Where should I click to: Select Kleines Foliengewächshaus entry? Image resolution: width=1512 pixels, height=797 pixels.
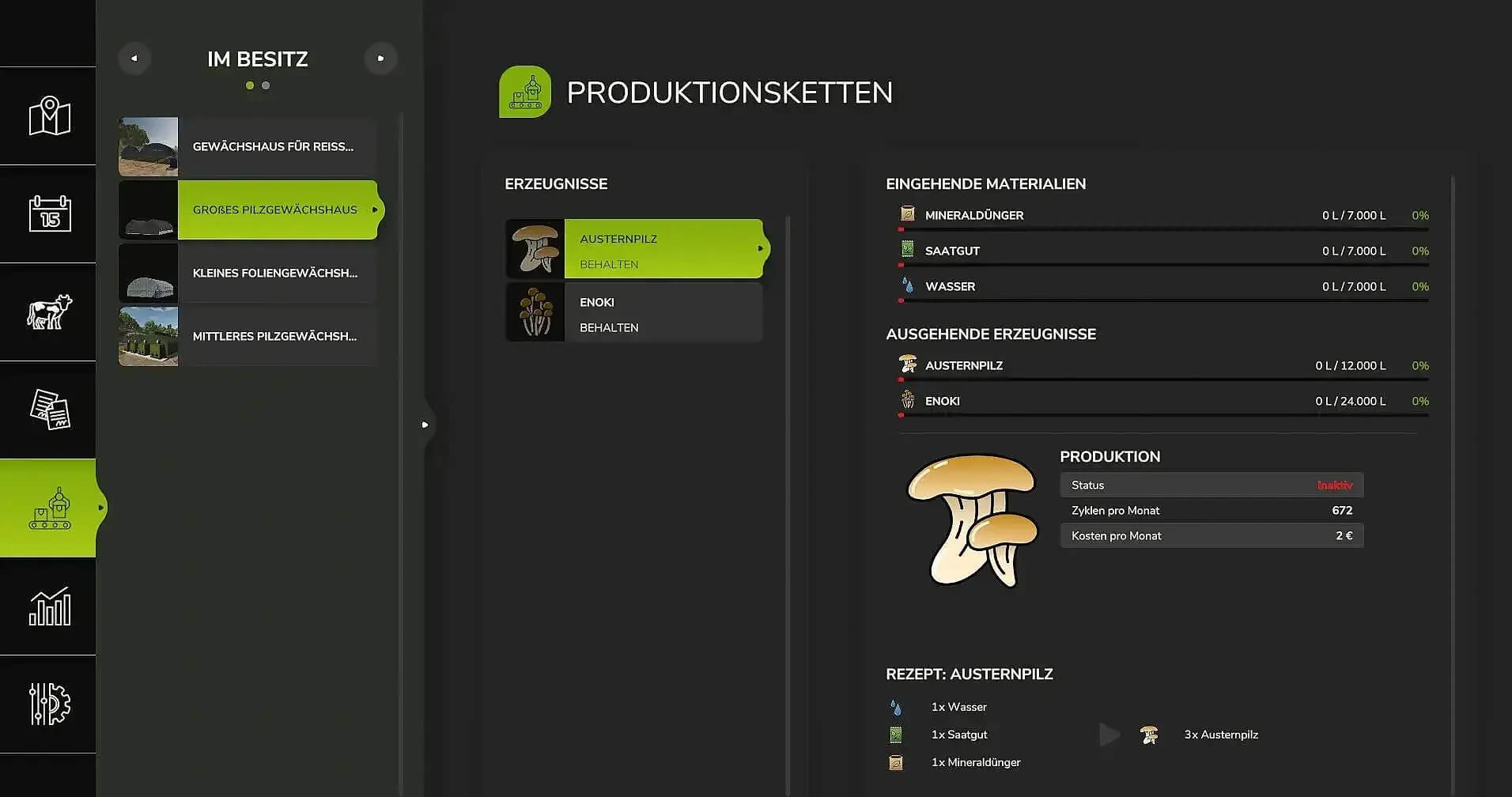pyautogui.click(x=274, y=273)
